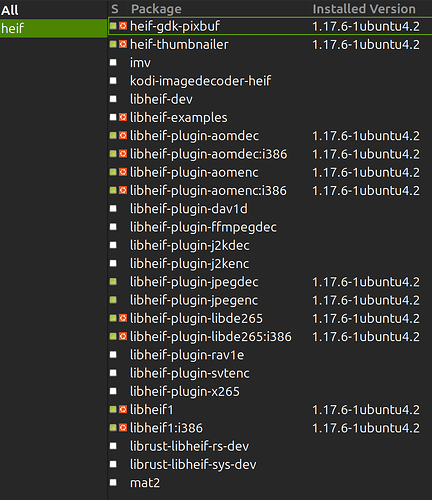Click the Ubuntu icon next to libheif-plugin-aomdec:i386
The height and width of the screenshot is (500, 432).
(x=123, y=154)
